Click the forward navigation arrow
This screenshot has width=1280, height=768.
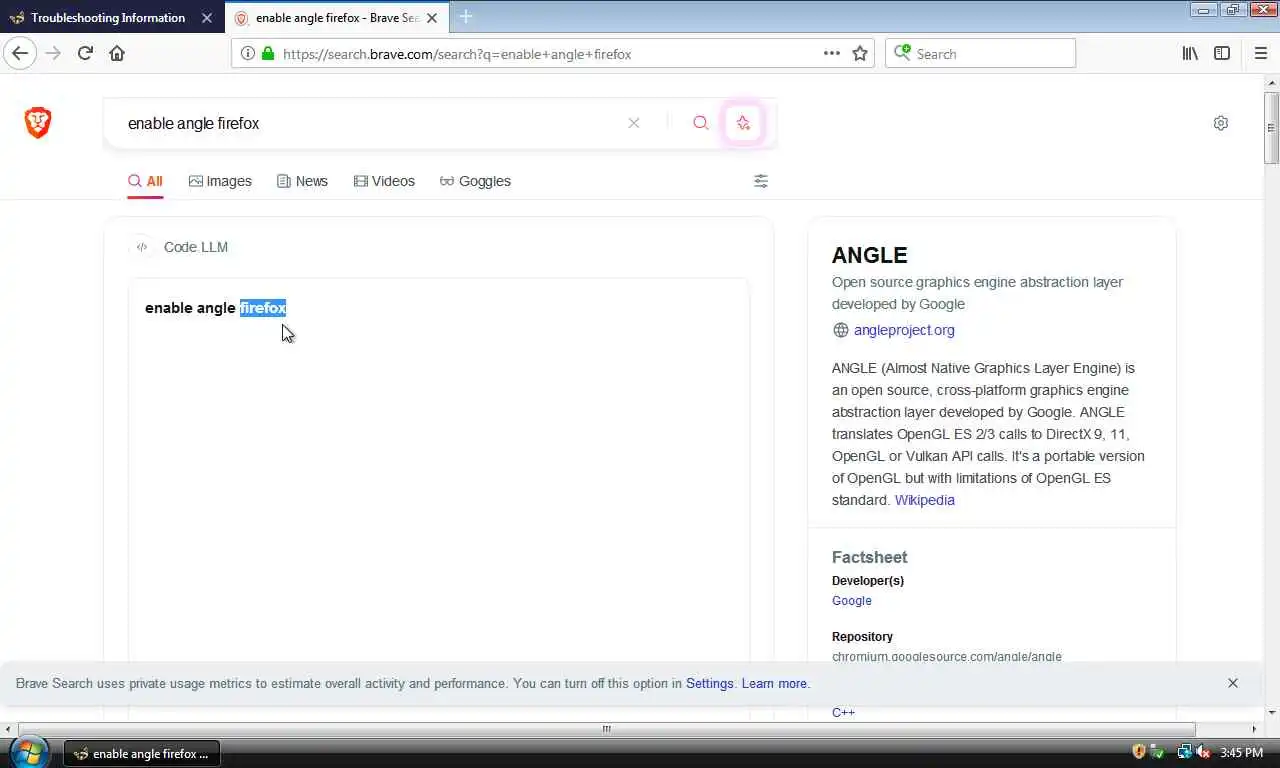point(53,54)
